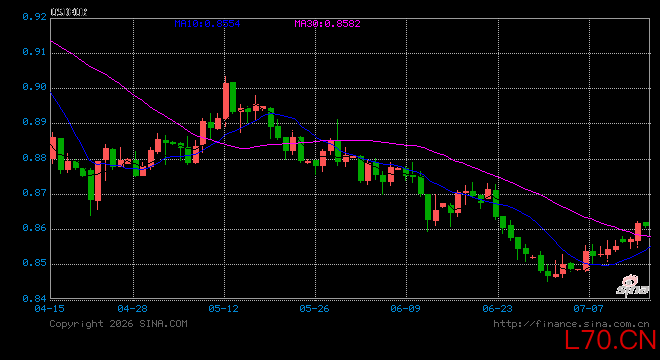Viewport: 660px width, 360px height.
Task: Click the 04-15 date label
Action: pyautogui.click(x=50, y=309)
